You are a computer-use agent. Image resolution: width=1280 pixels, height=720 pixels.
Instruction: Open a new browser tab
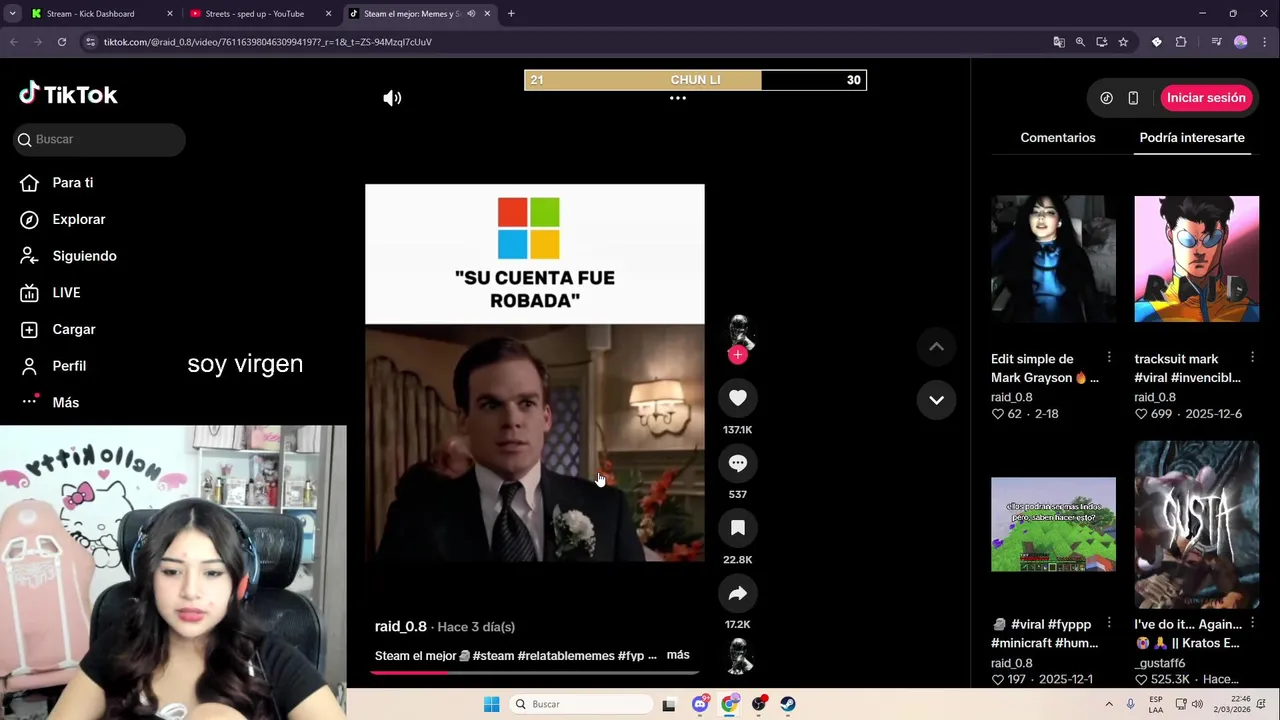click(511, 14)
